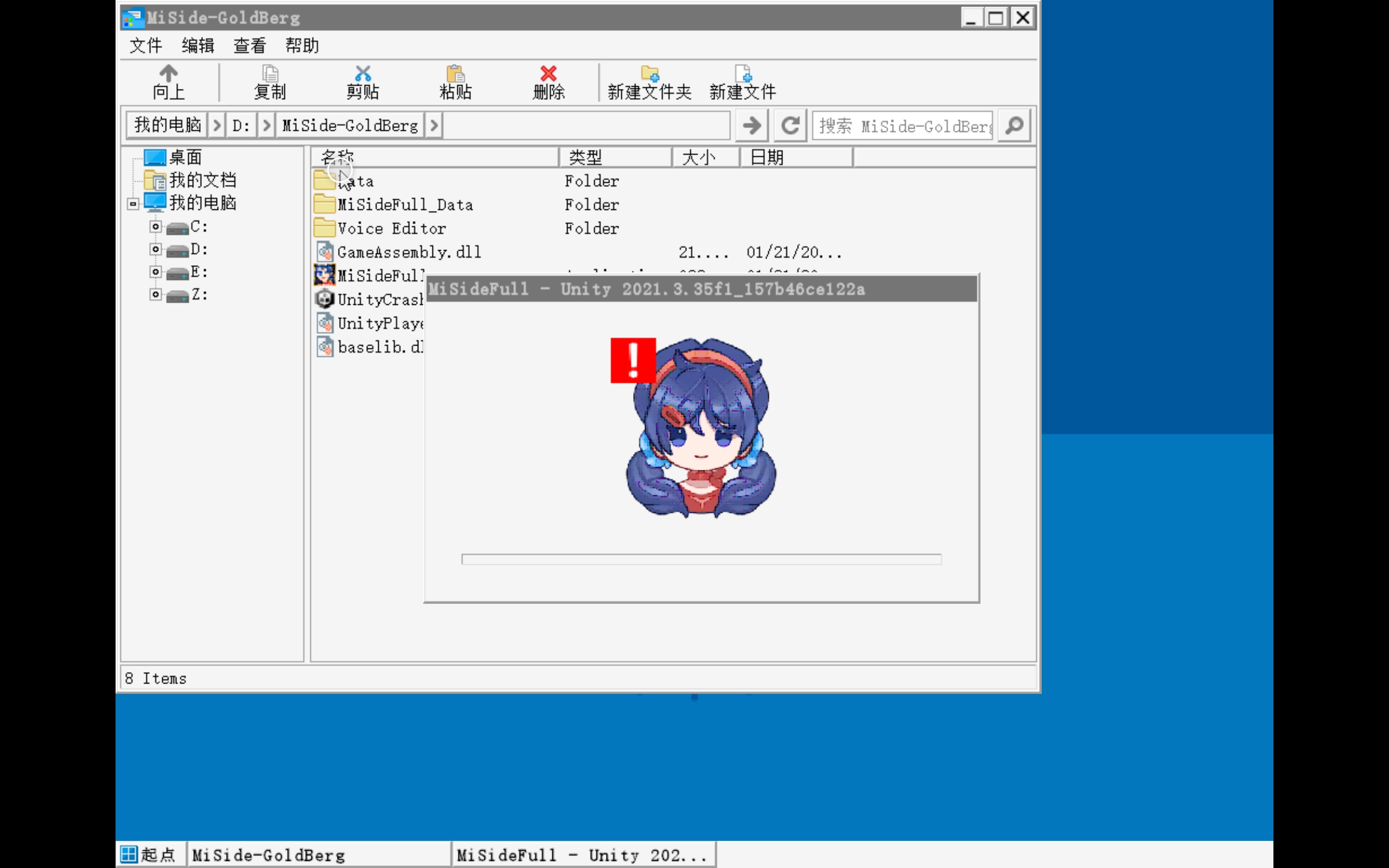Viewport: 1389px width, 868px height.
Task: Sort by 类型 column header
Action: (615, 157)
